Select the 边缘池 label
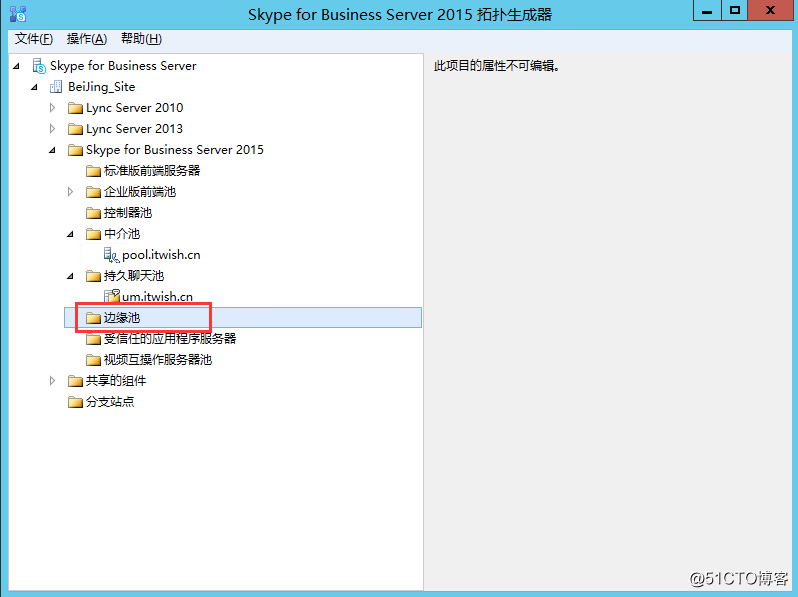The image size is (798, 597). [122, 318]
